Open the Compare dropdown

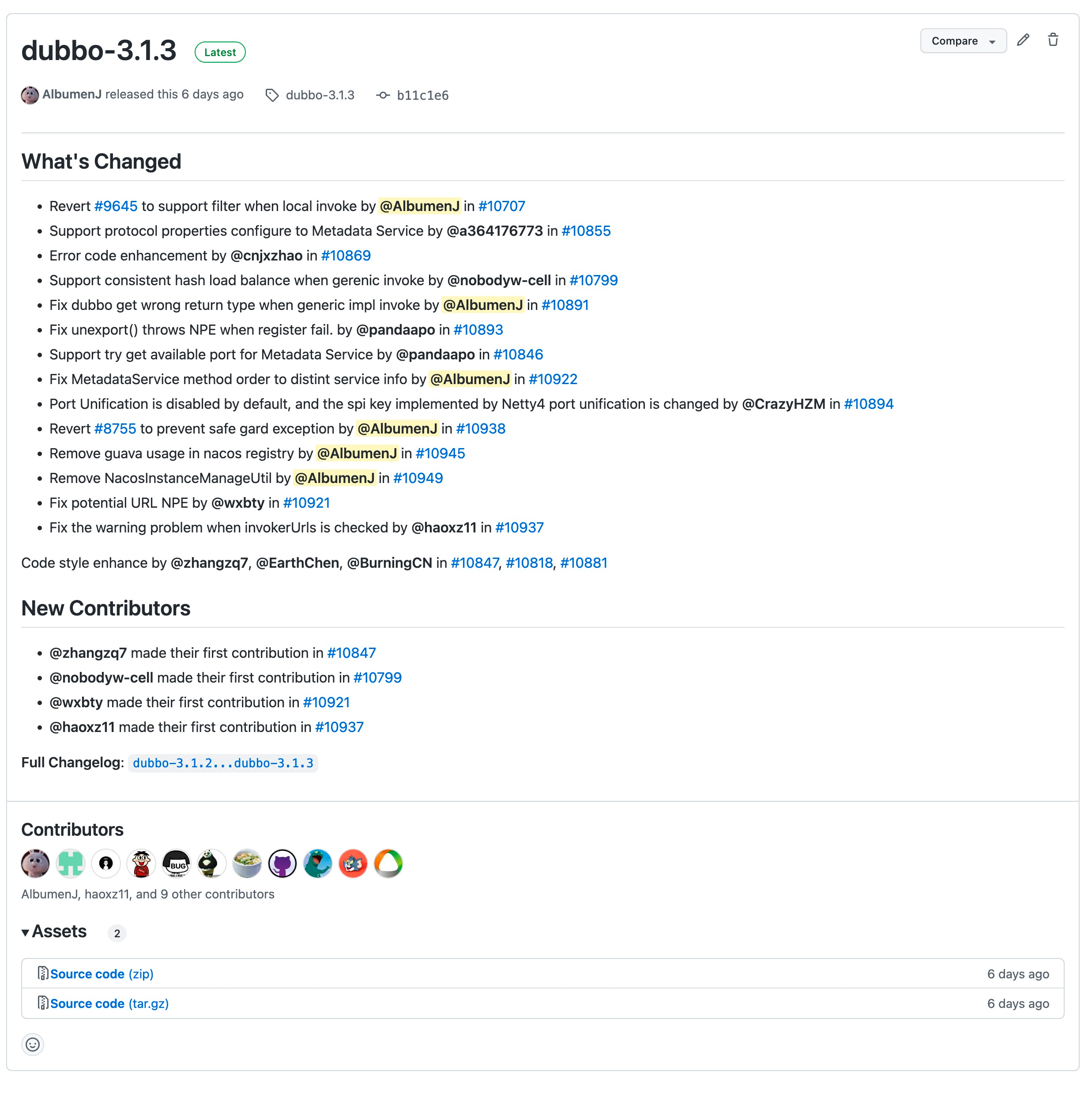pyautogui.click(x=963, y=40)
